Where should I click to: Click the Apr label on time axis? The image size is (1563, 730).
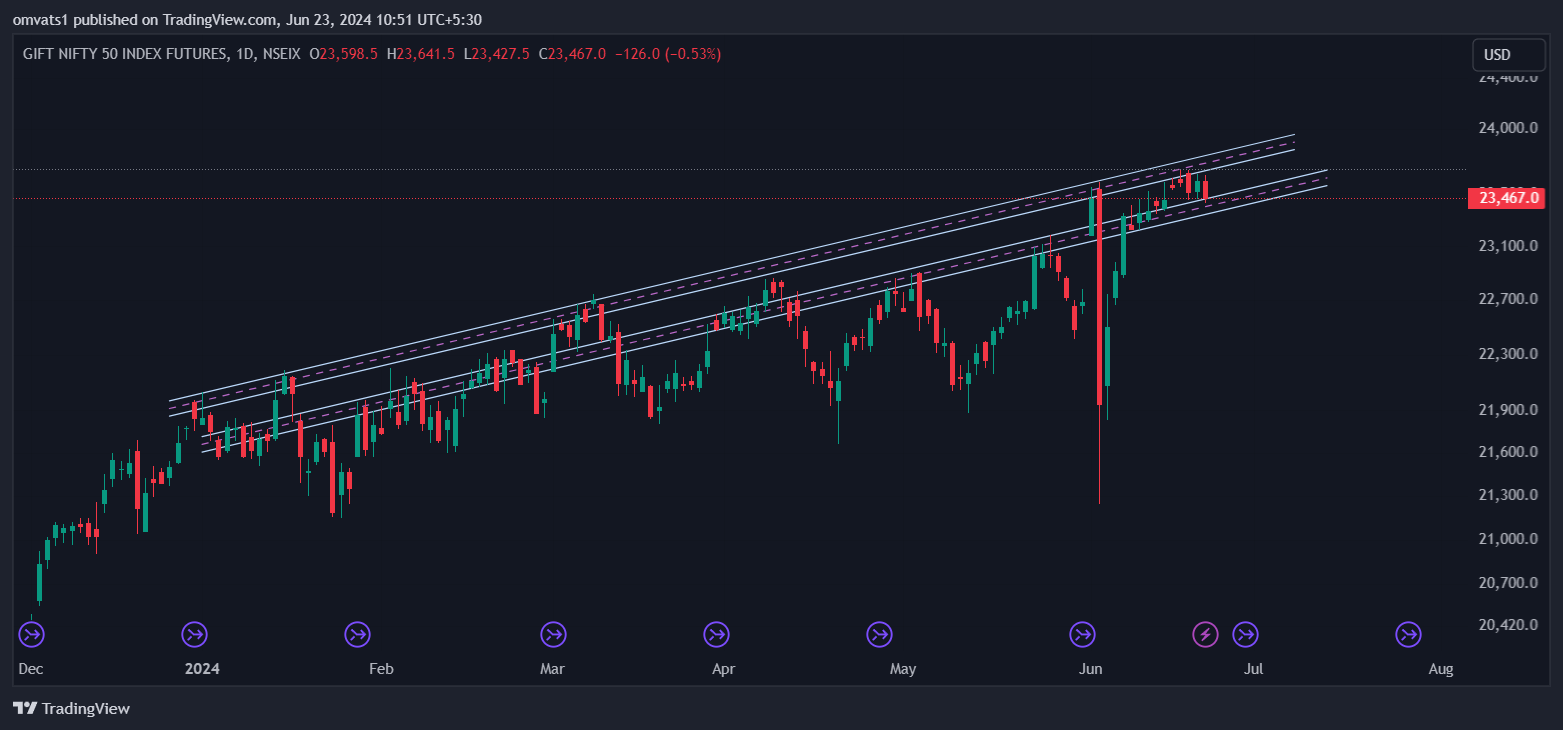[x=724, y=668]
